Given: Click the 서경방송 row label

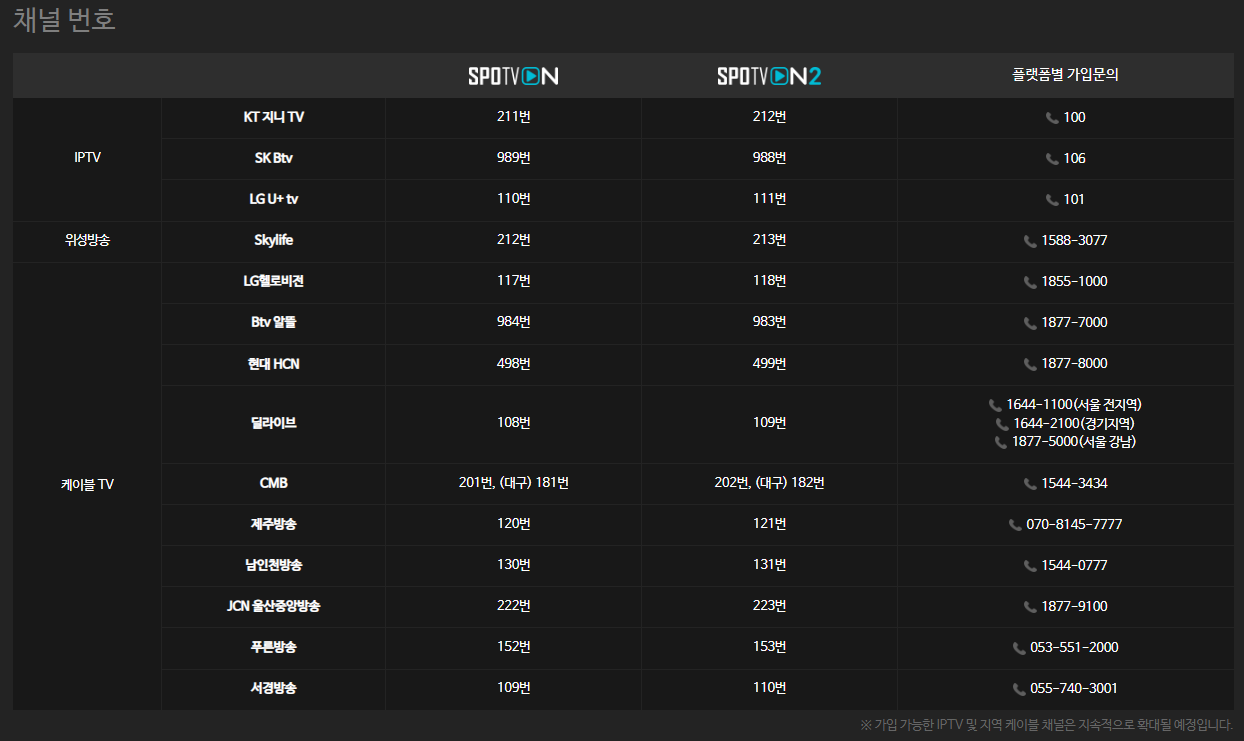Looking at the screenshot, I should click(274, 688).
